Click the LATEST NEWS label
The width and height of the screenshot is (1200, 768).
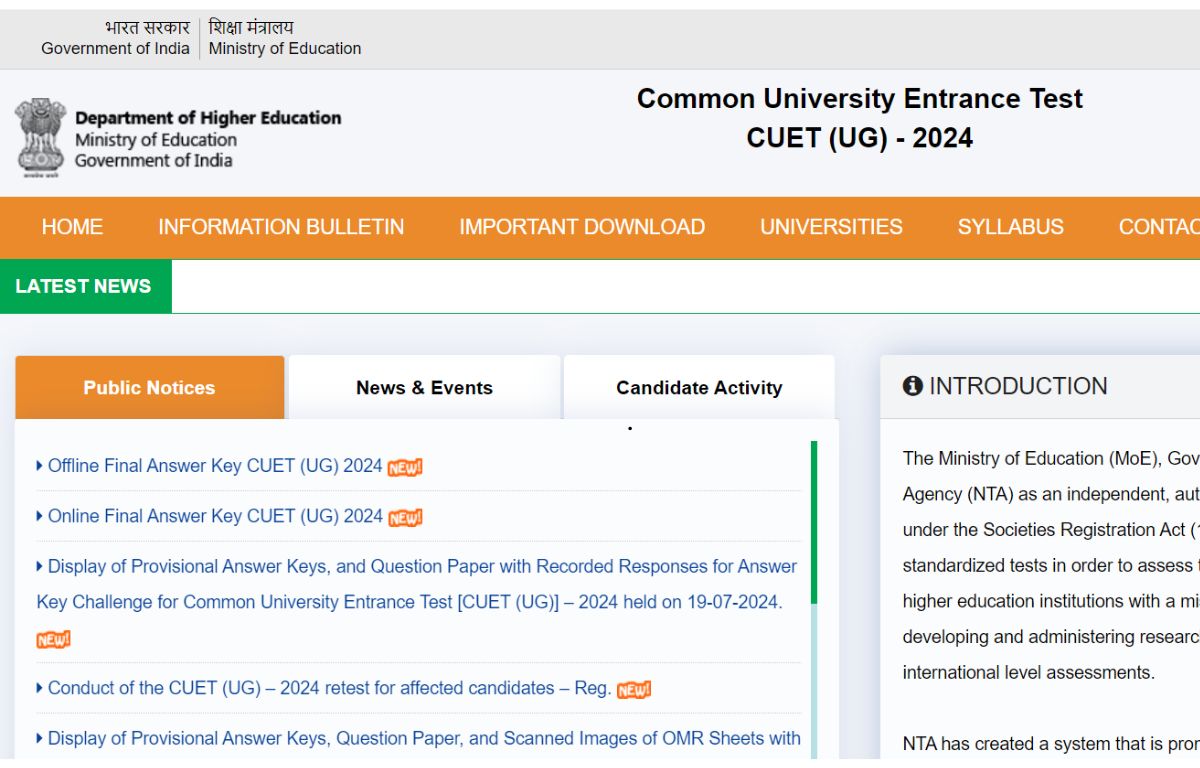click(85, 286)
